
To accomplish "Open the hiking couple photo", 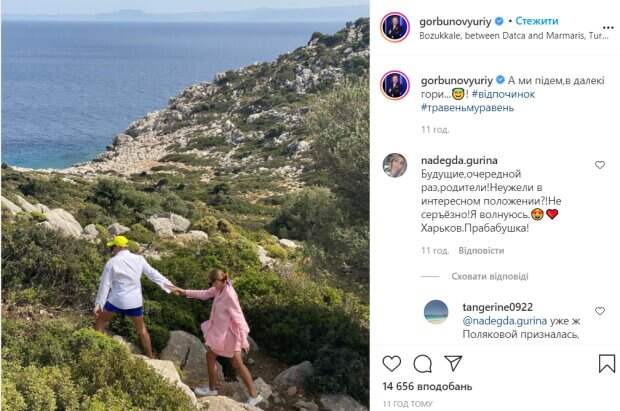I will tap(185, 206).
